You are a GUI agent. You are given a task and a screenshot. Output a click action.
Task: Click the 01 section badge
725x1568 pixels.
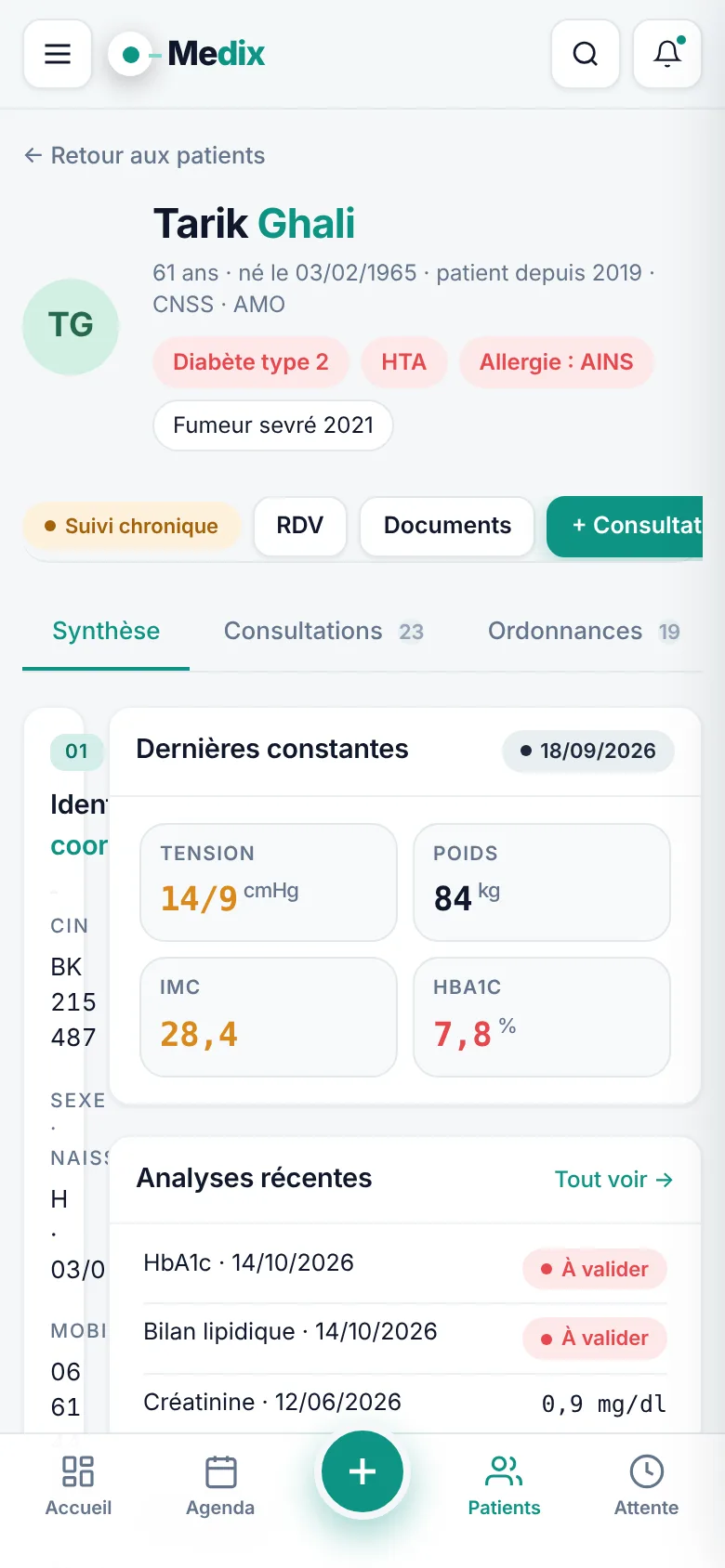[76, 751]
